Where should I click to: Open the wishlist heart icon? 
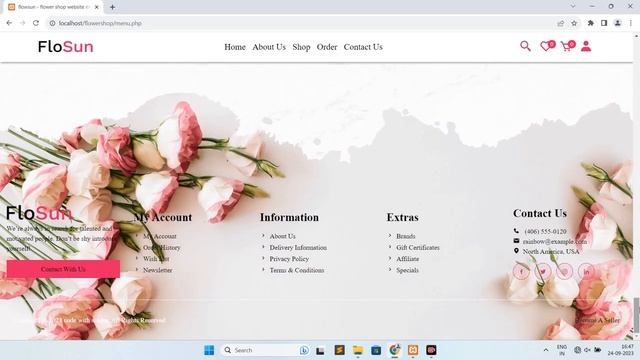pos(547,46)
